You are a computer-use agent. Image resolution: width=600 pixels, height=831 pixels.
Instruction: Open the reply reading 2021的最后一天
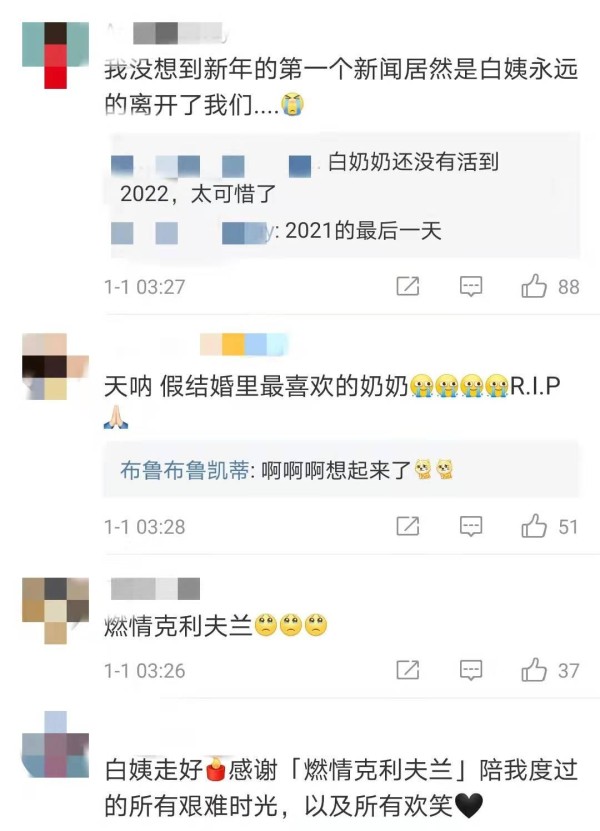[x=276, y=232]
